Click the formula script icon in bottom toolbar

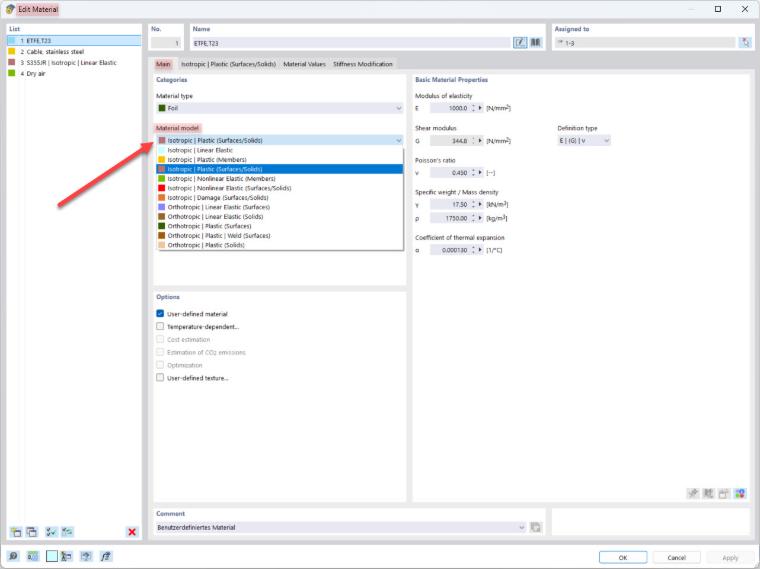point(105,556)
